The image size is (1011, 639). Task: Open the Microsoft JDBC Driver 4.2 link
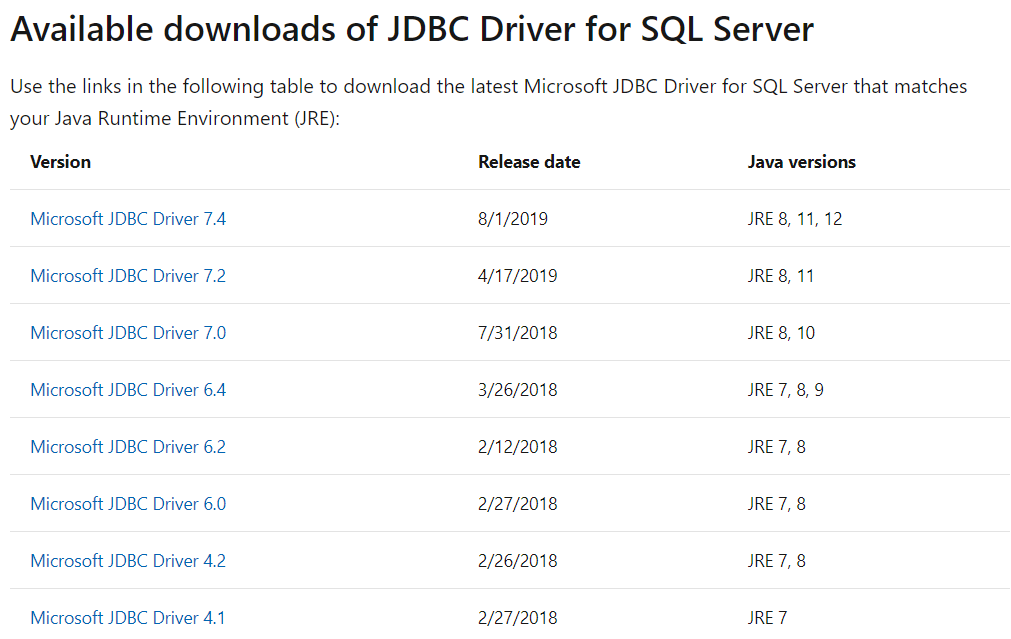[x=128, y=561]
